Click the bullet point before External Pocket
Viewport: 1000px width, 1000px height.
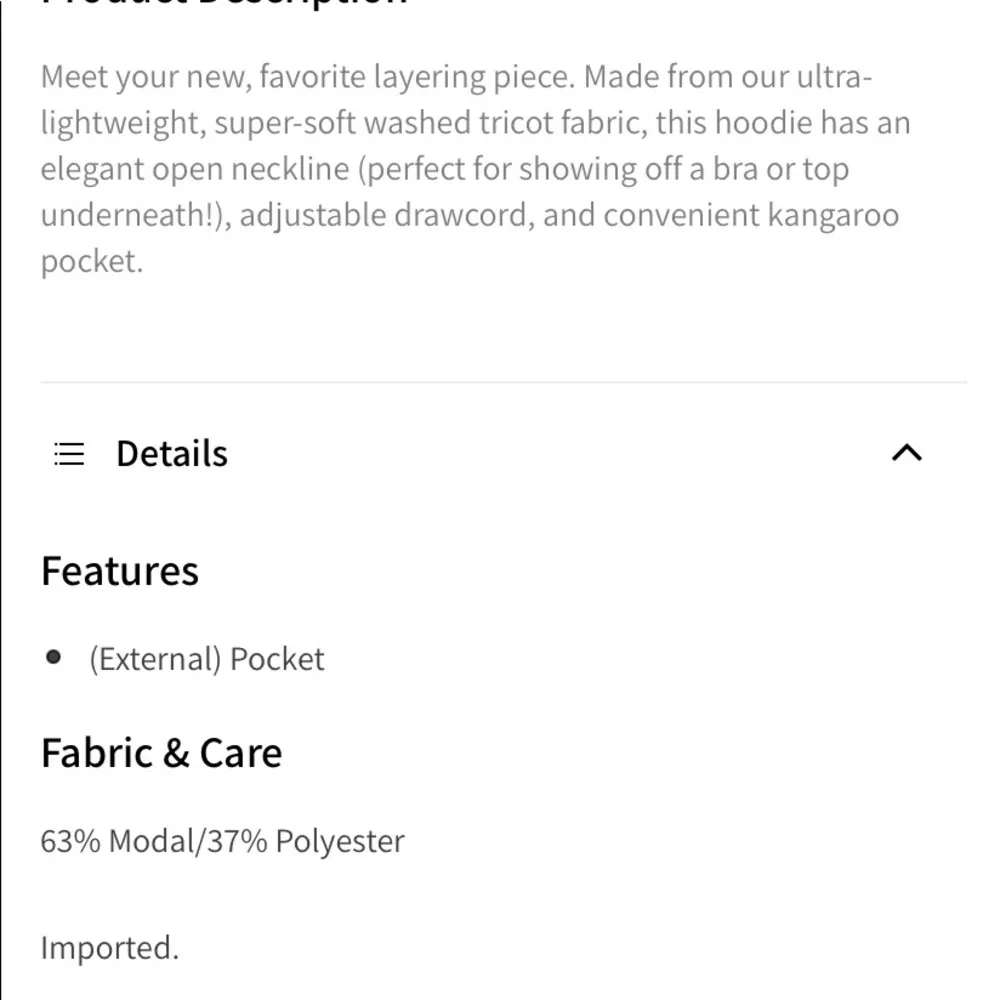pos(54,658)
